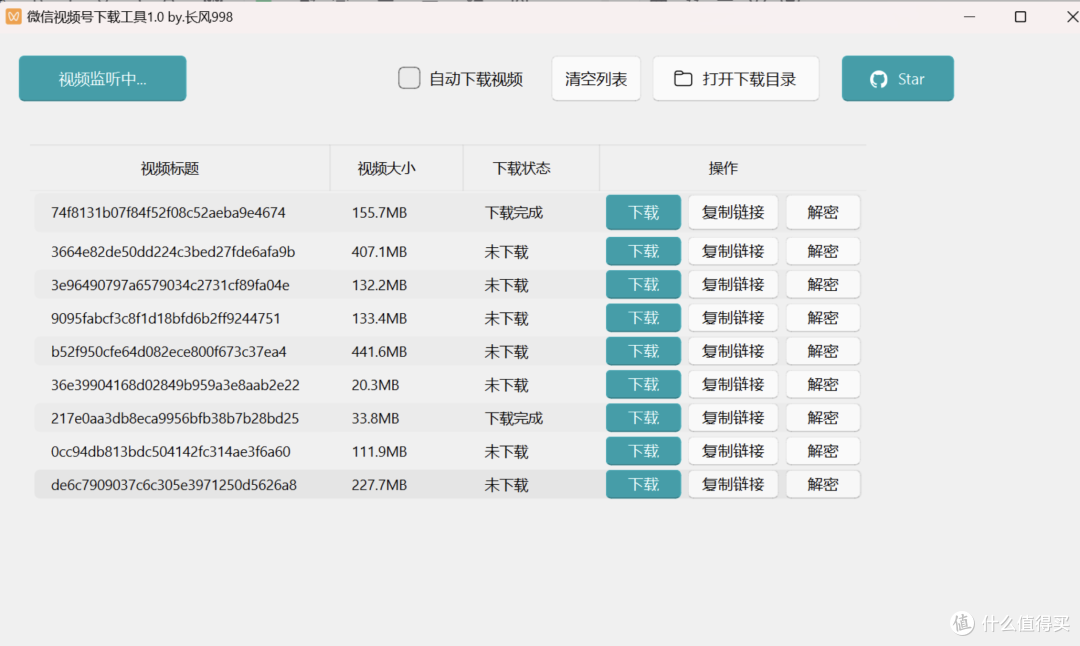Decrypt video 0cc94db813bdc504142fc314ae3f6a60
Screen dimensions: 1080x646
[822, 451]
